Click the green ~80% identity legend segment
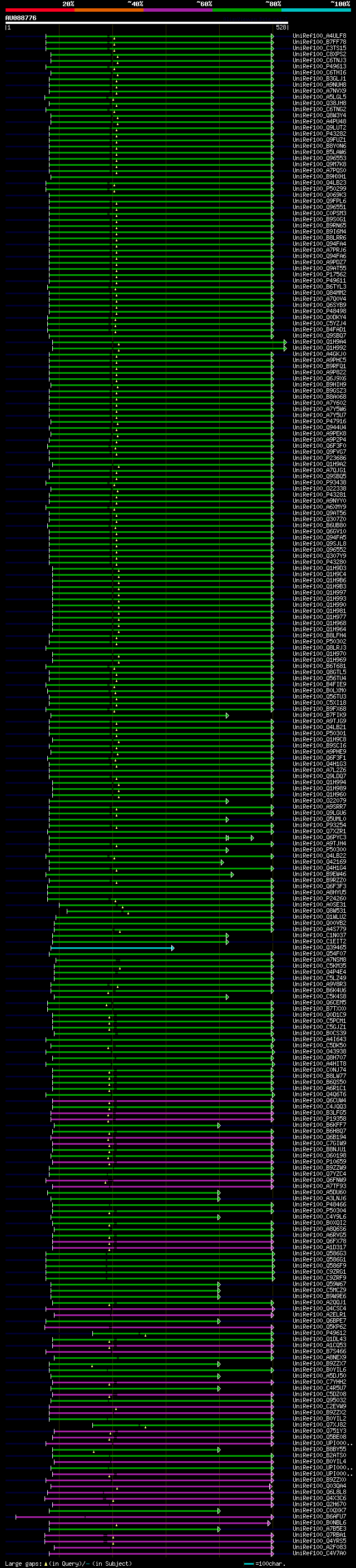The width and height of the screenshot is (356, 1568). (247, 10)
